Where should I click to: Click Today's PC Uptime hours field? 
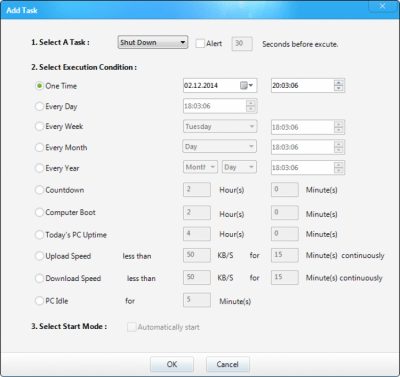coord(197,234)
